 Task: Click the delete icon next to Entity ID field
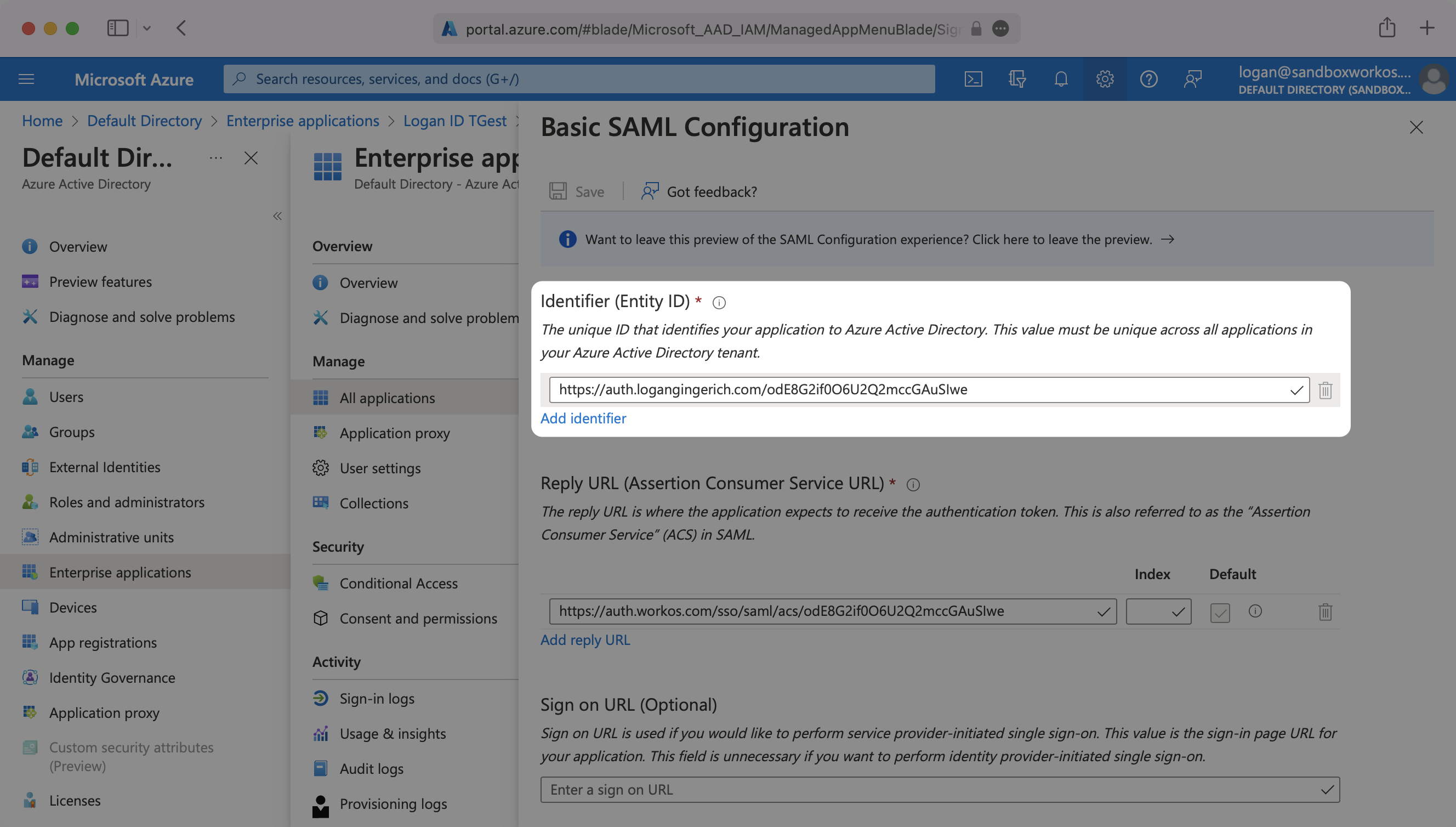coord(1326,390)
